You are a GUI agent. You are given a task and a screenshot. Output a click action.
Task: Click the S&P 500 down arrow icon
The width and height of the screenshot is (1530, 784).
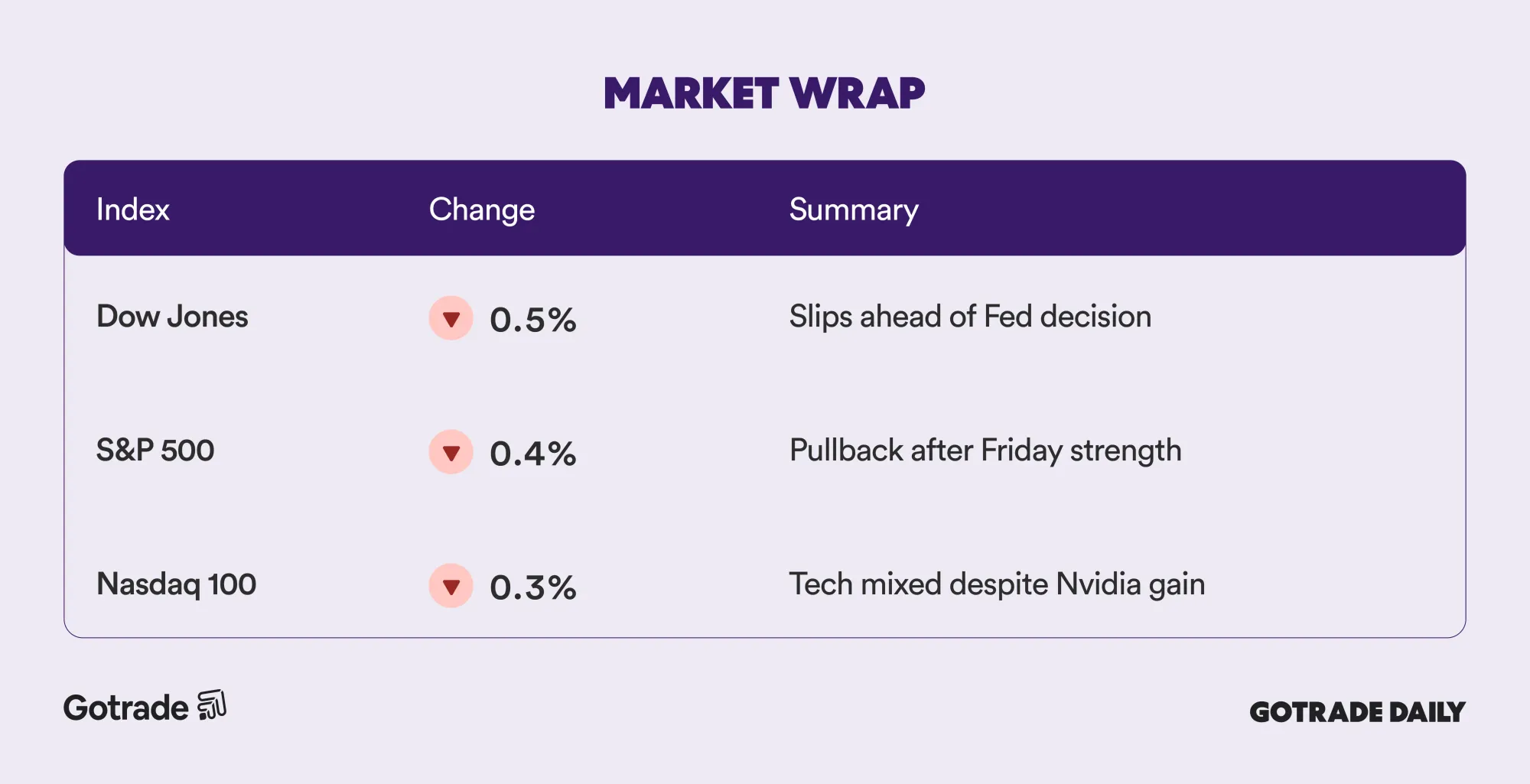point(451,452)
